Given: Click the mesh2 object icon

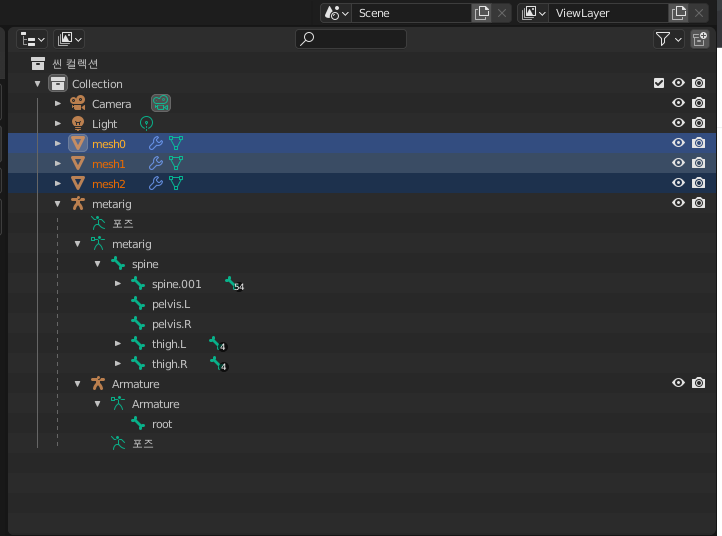Looking at the screenshot, I should click(x=78, y=183).
